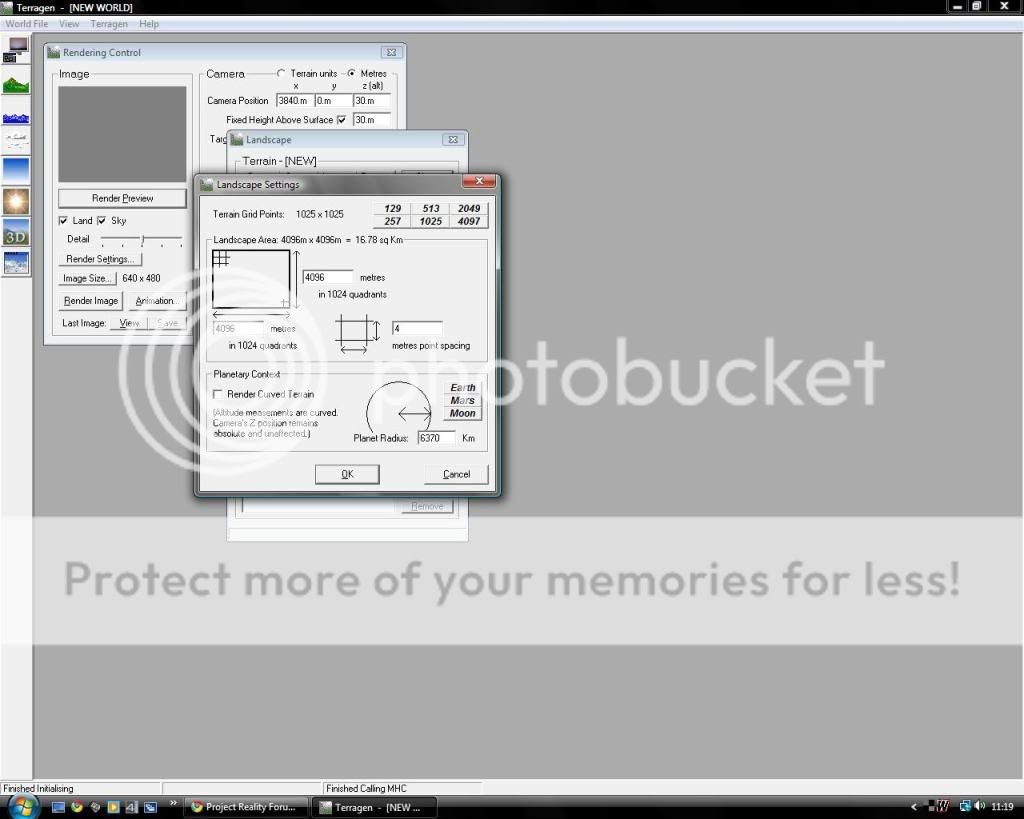Enable the Render Curved Terrain checkbox

tap(218, 395)
